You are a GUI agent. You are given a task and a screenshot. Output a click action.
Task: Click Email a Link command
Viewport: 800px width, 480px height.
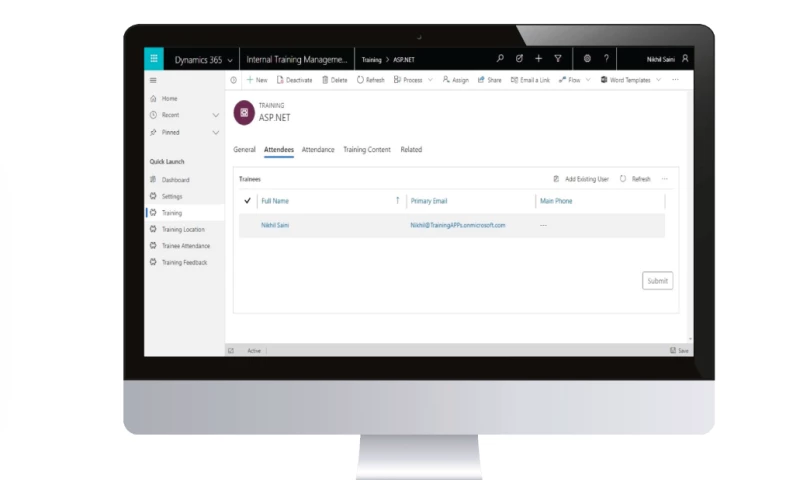pos(531,80)
